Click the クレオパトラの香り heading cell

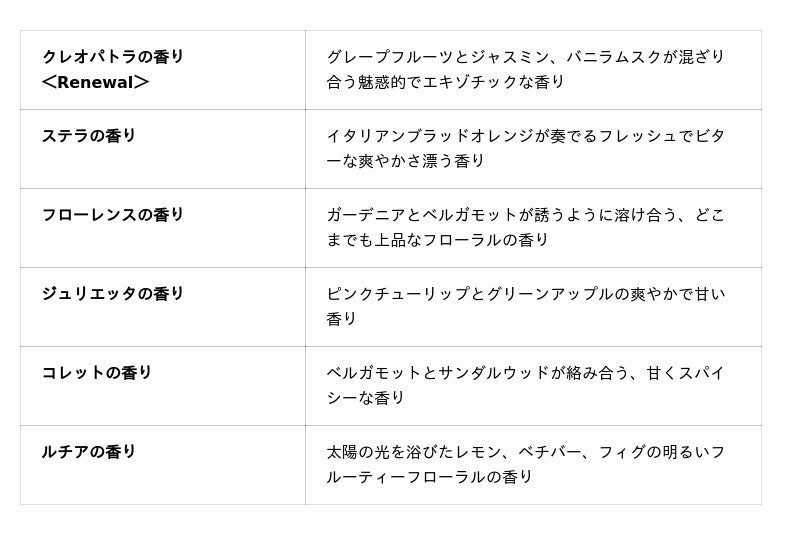tap(113, 57)
